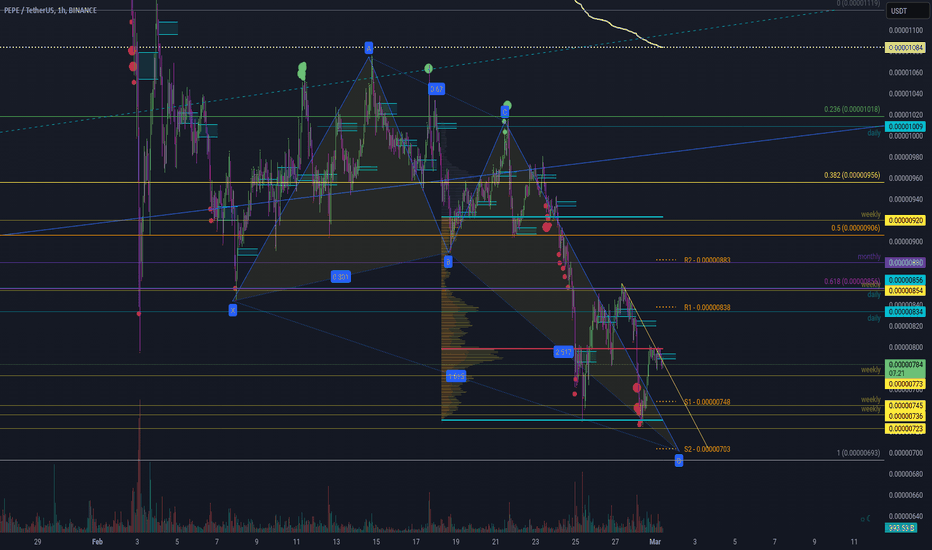The image size is (932, 550).
Task: Click the 0.00000640 price axis tick
Action: [x=906, y=517]
